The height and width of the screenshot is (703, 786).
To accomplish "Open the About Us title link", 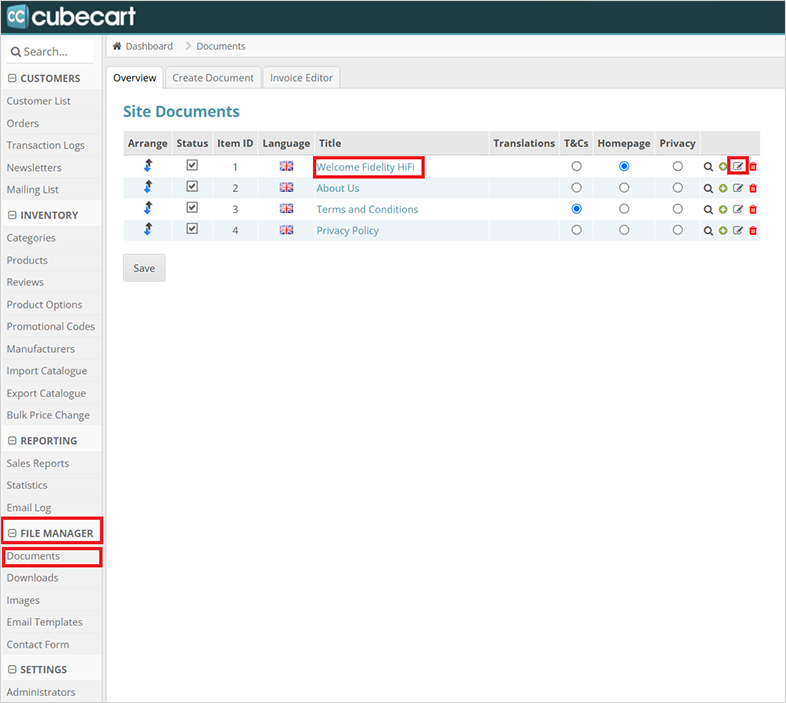I will (x=338, y=188).
